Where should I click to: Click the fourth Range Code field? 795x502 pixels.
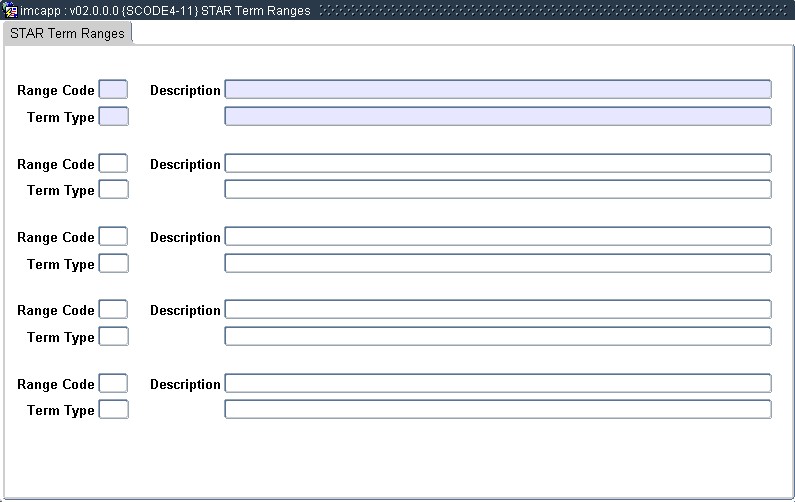[x=113, y=310]
